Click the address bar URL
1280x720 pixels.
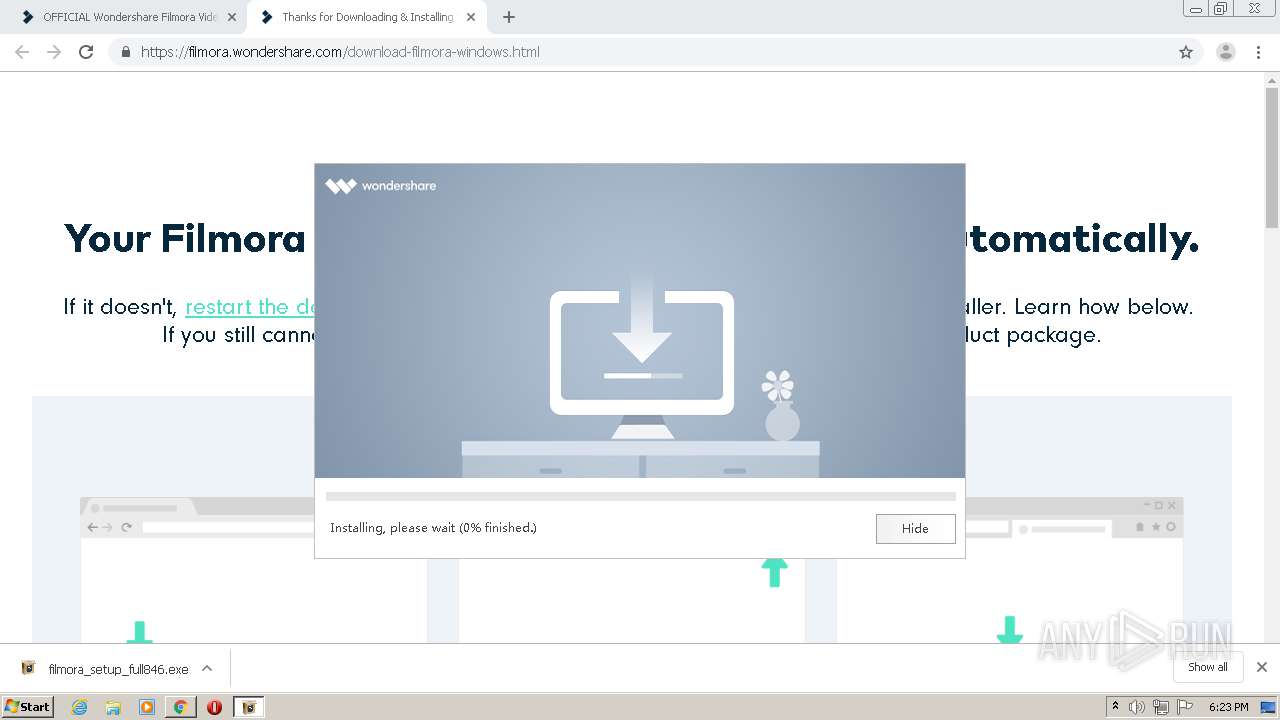tap(340, 52)
